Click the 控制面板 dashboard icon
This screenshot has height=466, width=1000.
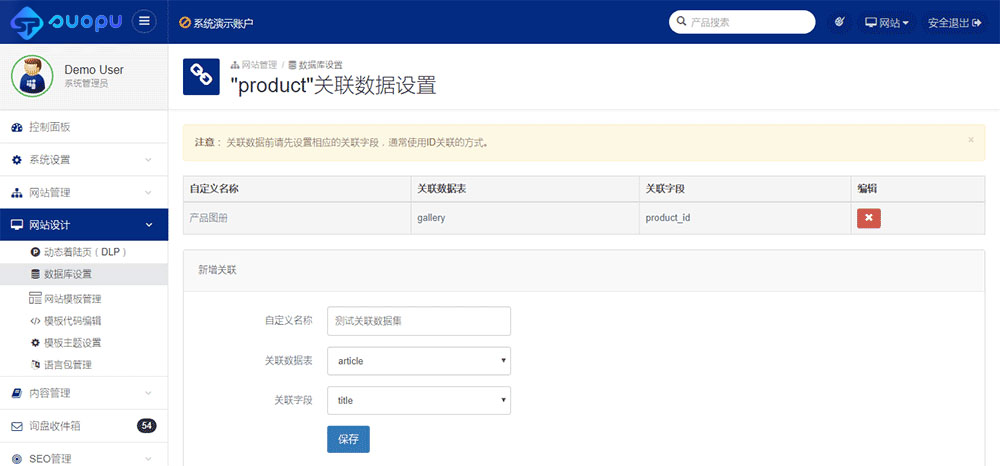click(17, 127)
